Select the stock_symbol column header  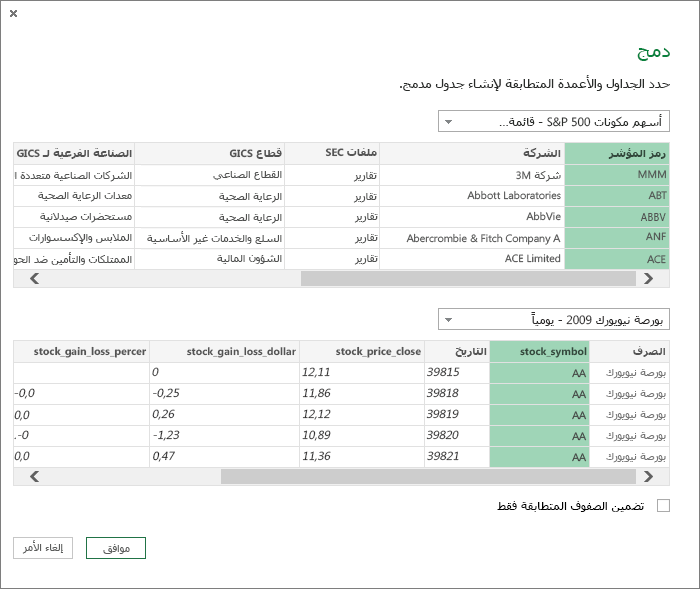point(540,352)
